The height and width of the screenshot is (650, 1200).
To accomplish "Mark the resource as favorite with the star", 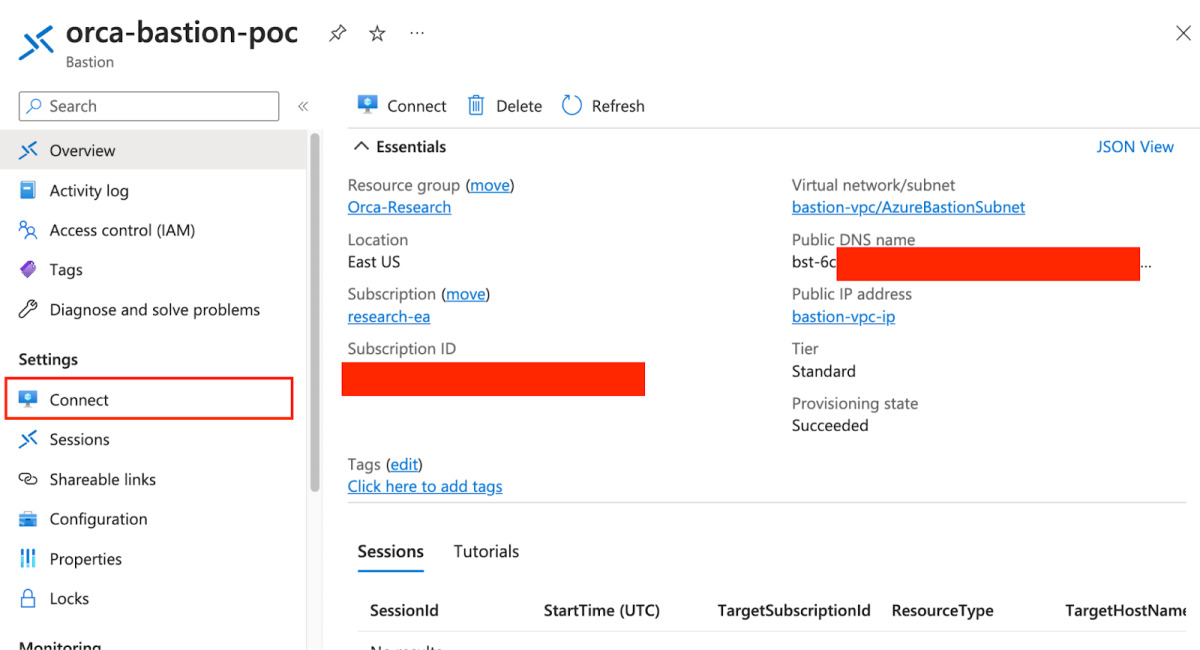I will pyautogui.click(x=377, y=34).
